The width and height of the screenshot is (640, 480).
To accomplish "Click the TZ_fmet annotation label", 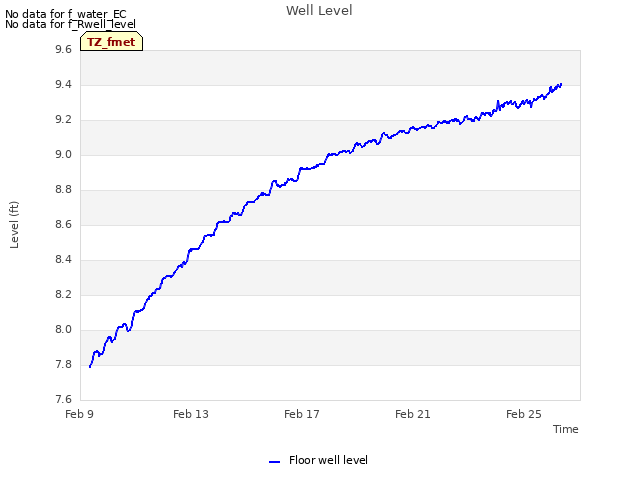I will 111,42.
